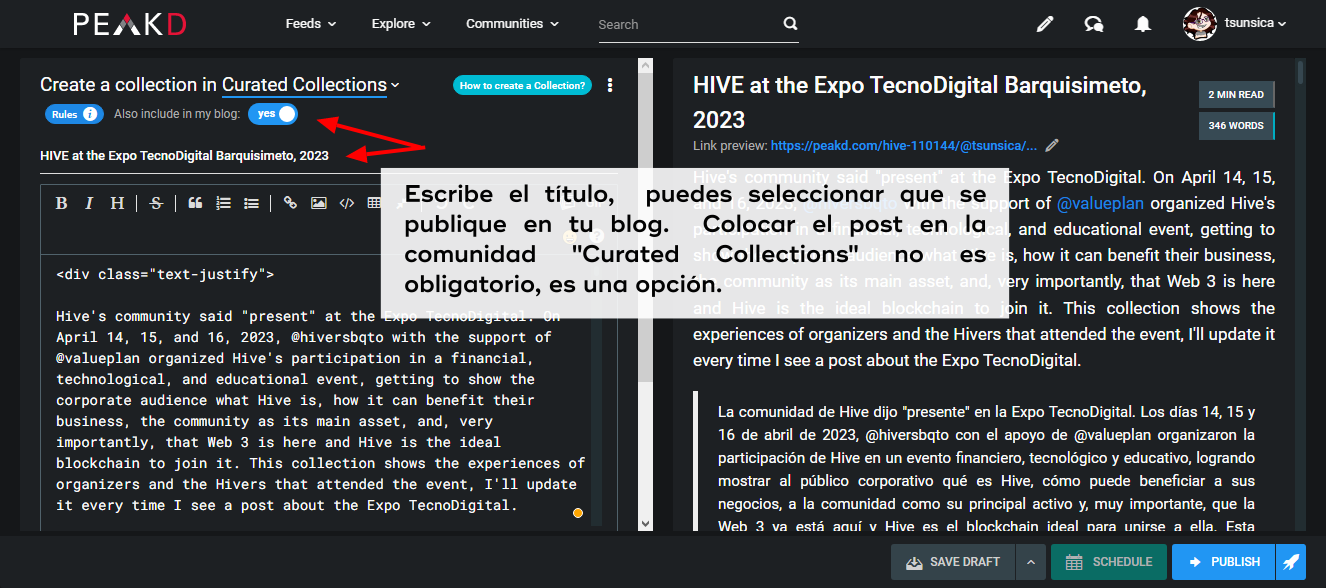Open the @valueplan mention link in preview
Viewport: 1326px width, 588px height.
pyautogui.click(x=1099, y=203)
